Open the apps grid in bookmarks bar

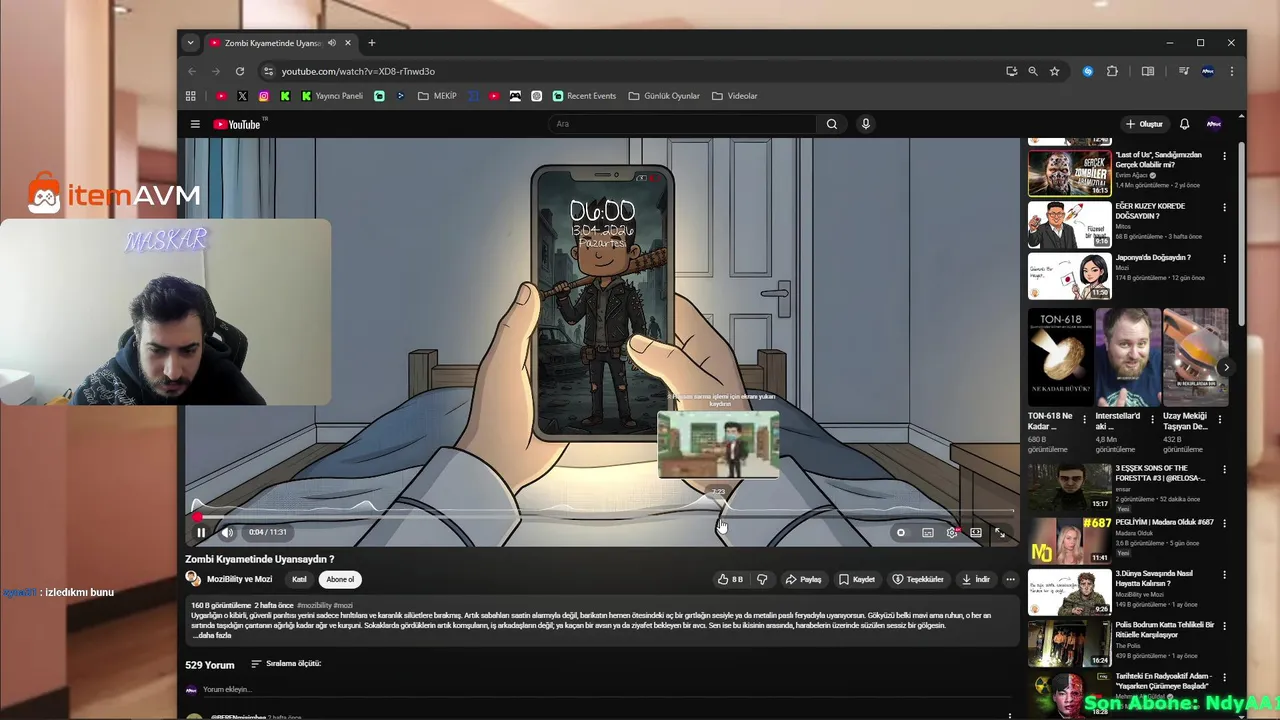191,96
